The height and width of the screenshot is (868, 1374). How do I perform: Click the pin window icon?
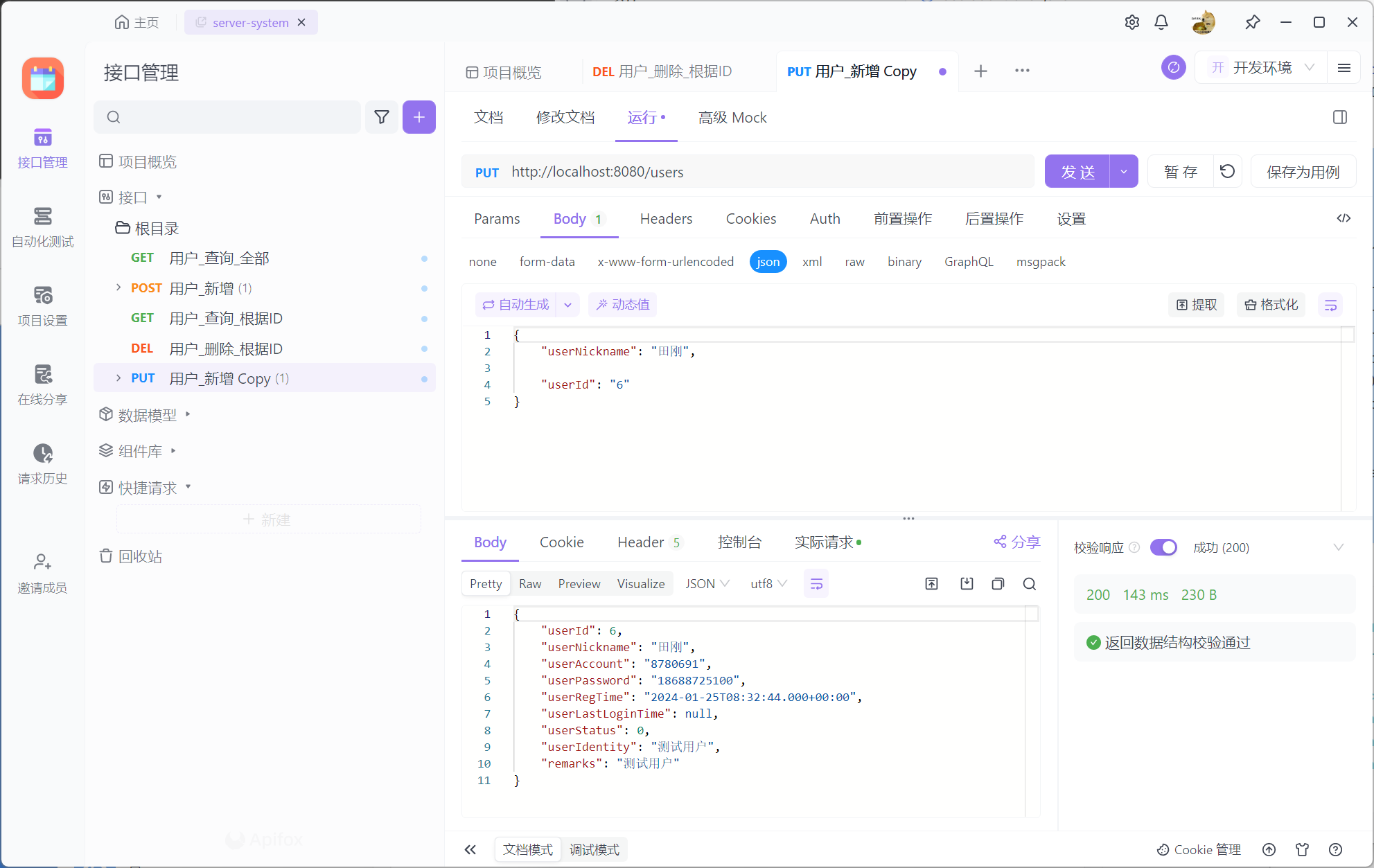pyautogui.click(x=1252, y=22)
